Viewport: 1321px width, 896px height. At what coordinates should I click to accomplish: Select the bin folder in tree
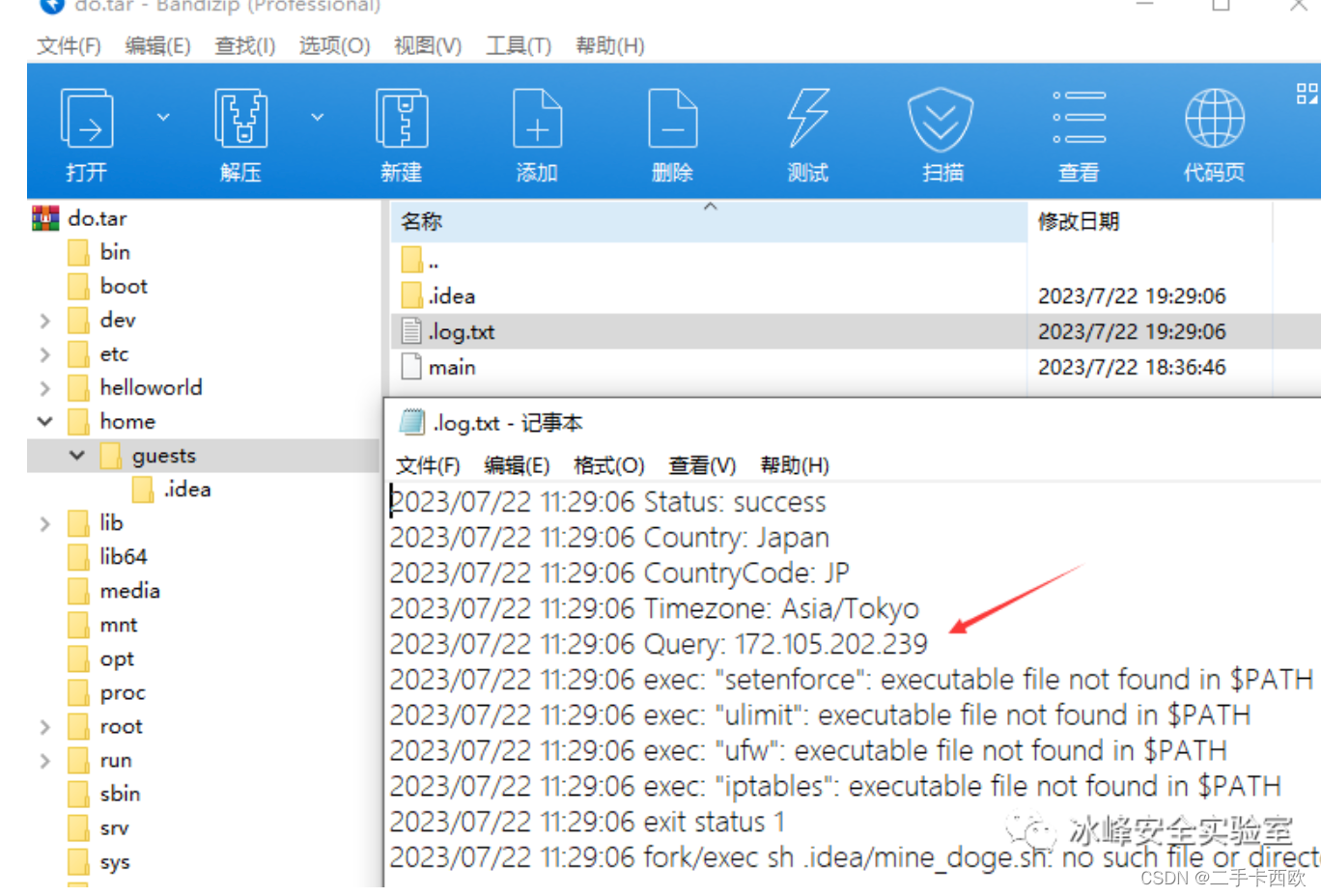click(x=115, y=252)
